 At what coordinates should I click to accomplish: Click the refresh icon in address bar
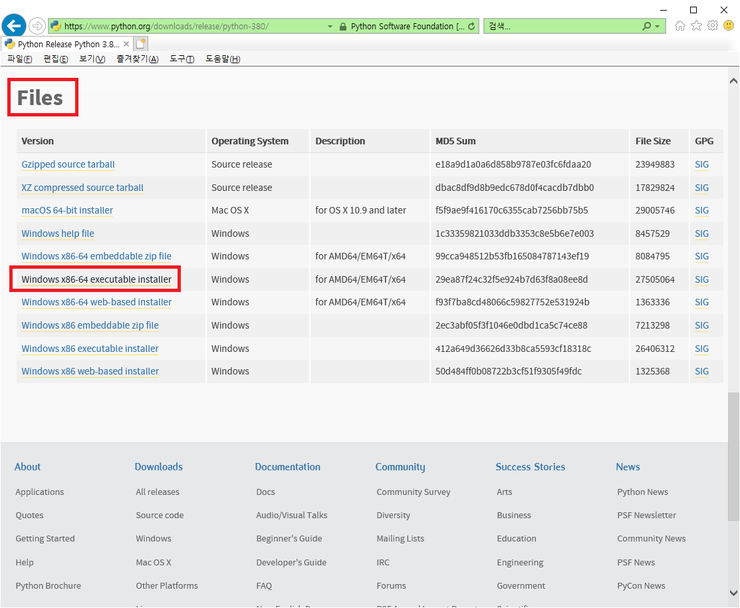tap(472, 26)
